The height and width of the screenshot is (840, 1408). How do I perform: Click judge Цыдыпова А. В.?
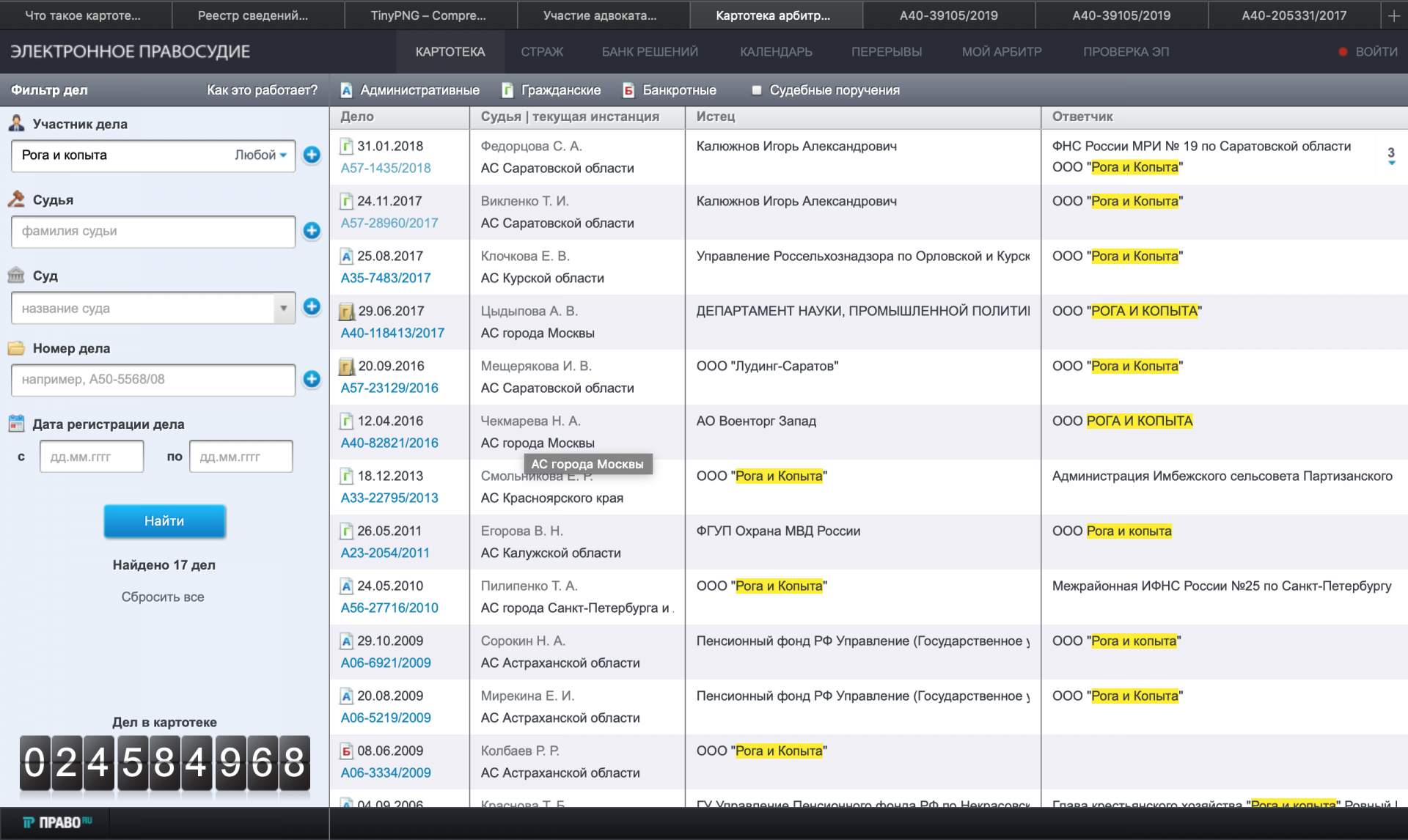(529, 311)
